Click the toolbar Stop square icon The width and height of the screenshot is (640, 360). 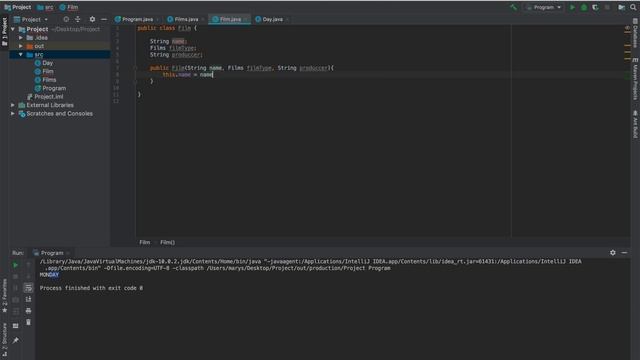[607, 7]
